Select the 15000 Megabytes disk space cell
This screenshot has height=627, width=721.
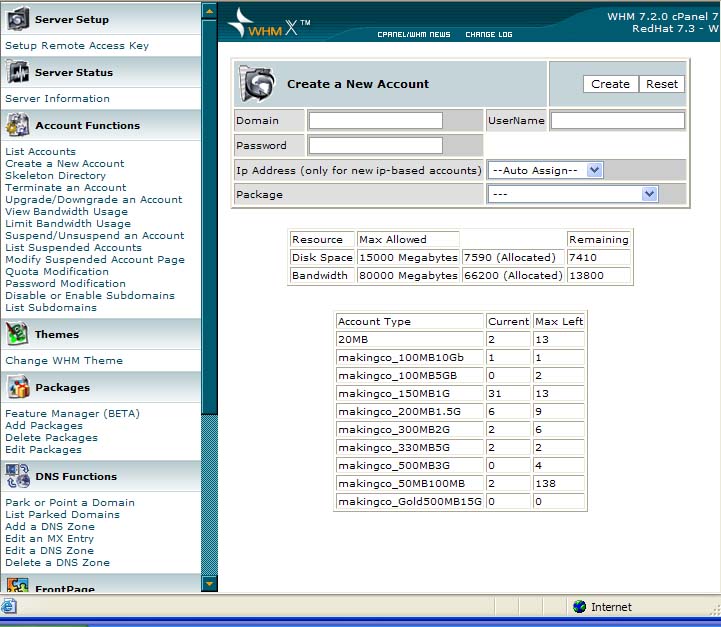(408, 257)
